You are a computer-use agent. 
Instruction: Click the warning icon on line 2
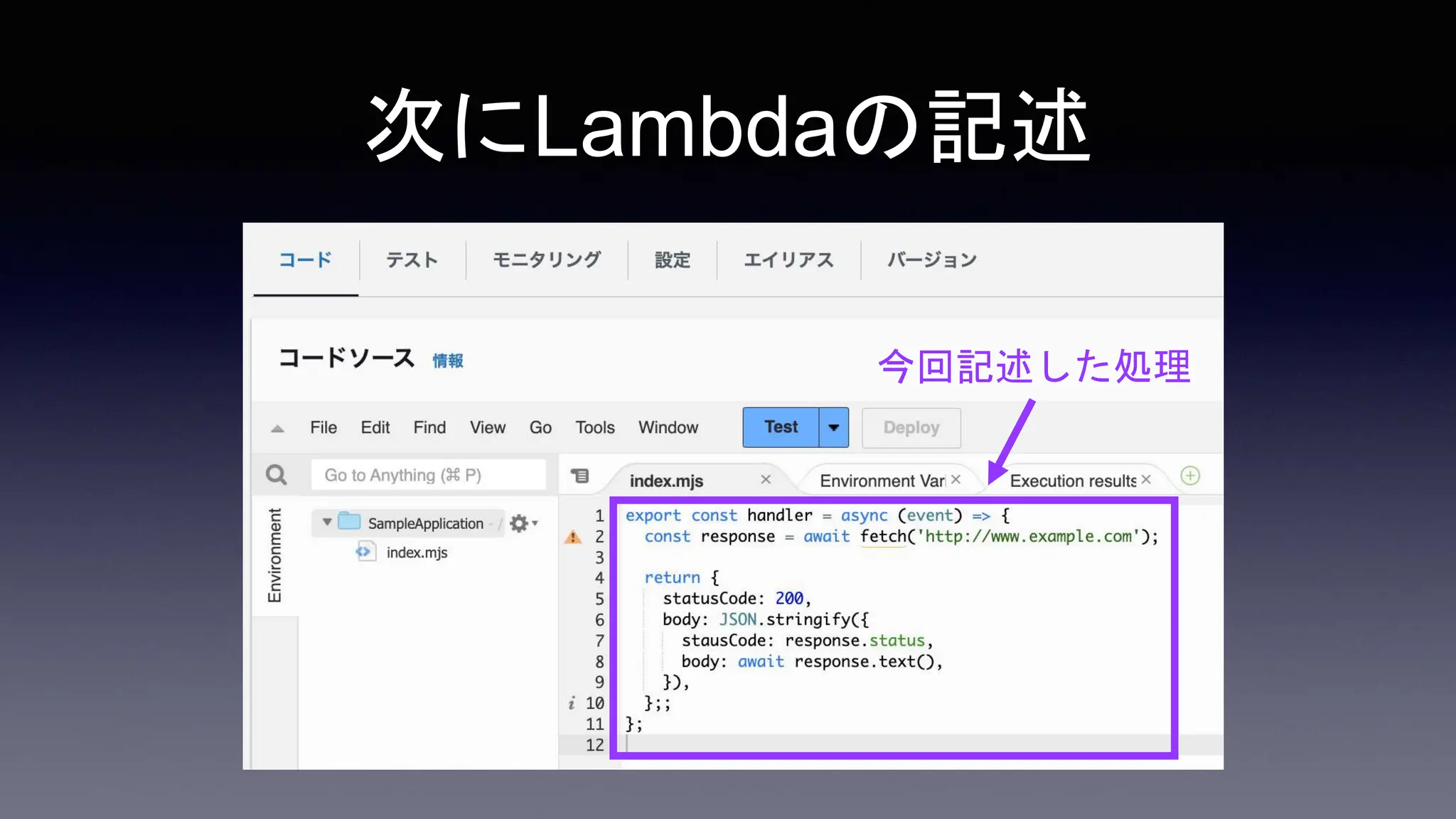(573, 537)
